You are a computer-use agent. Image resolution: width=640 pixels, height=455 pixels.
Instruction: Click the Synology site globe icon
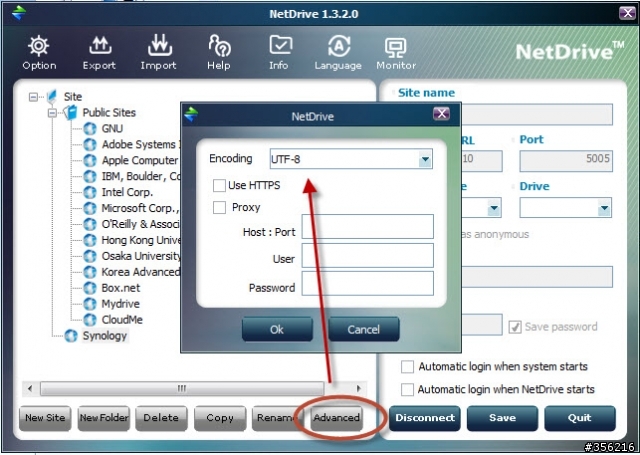point(71,335)
